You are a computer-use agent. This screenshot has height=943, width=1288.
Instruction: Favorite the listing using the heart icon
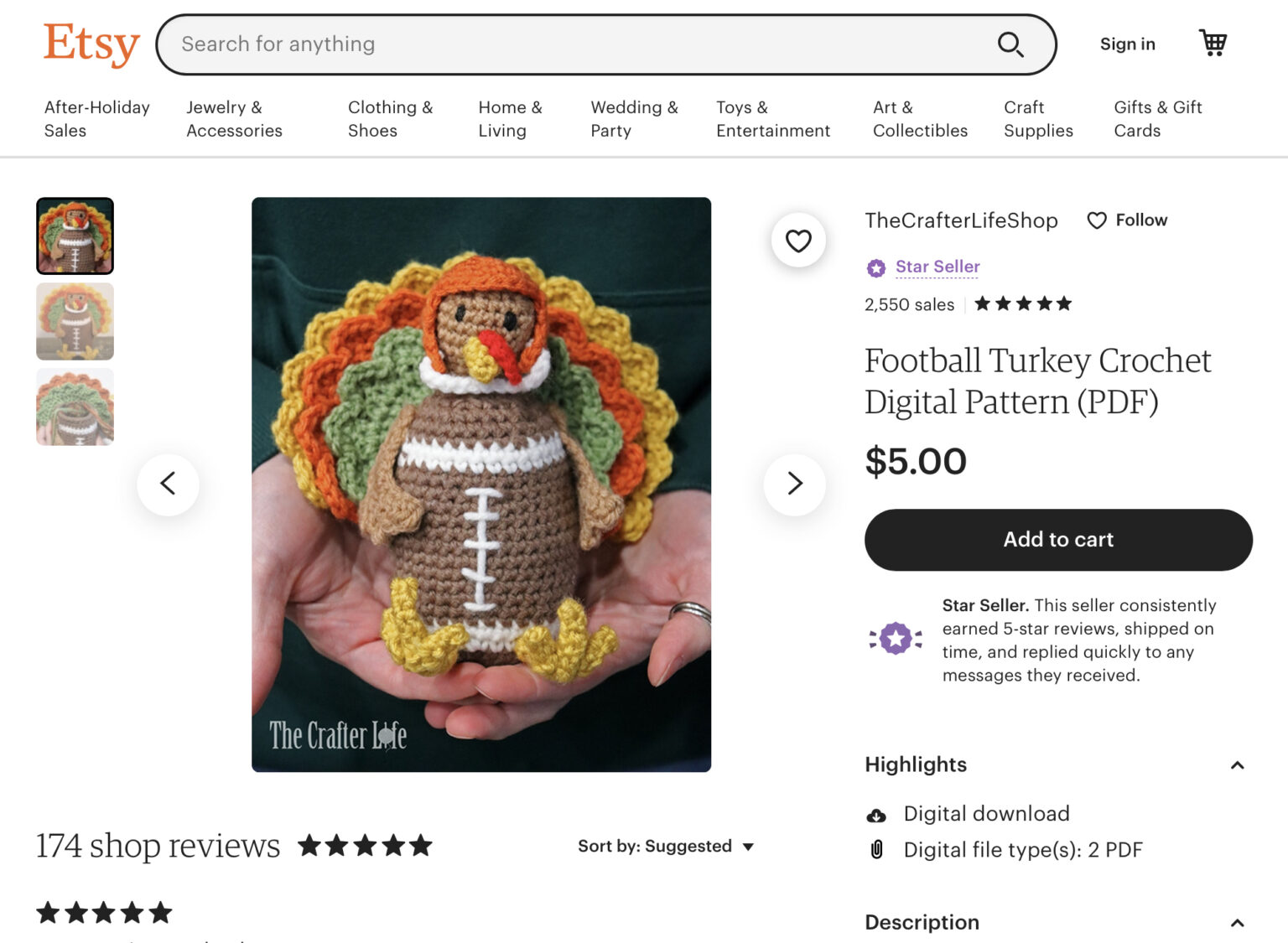797,240
